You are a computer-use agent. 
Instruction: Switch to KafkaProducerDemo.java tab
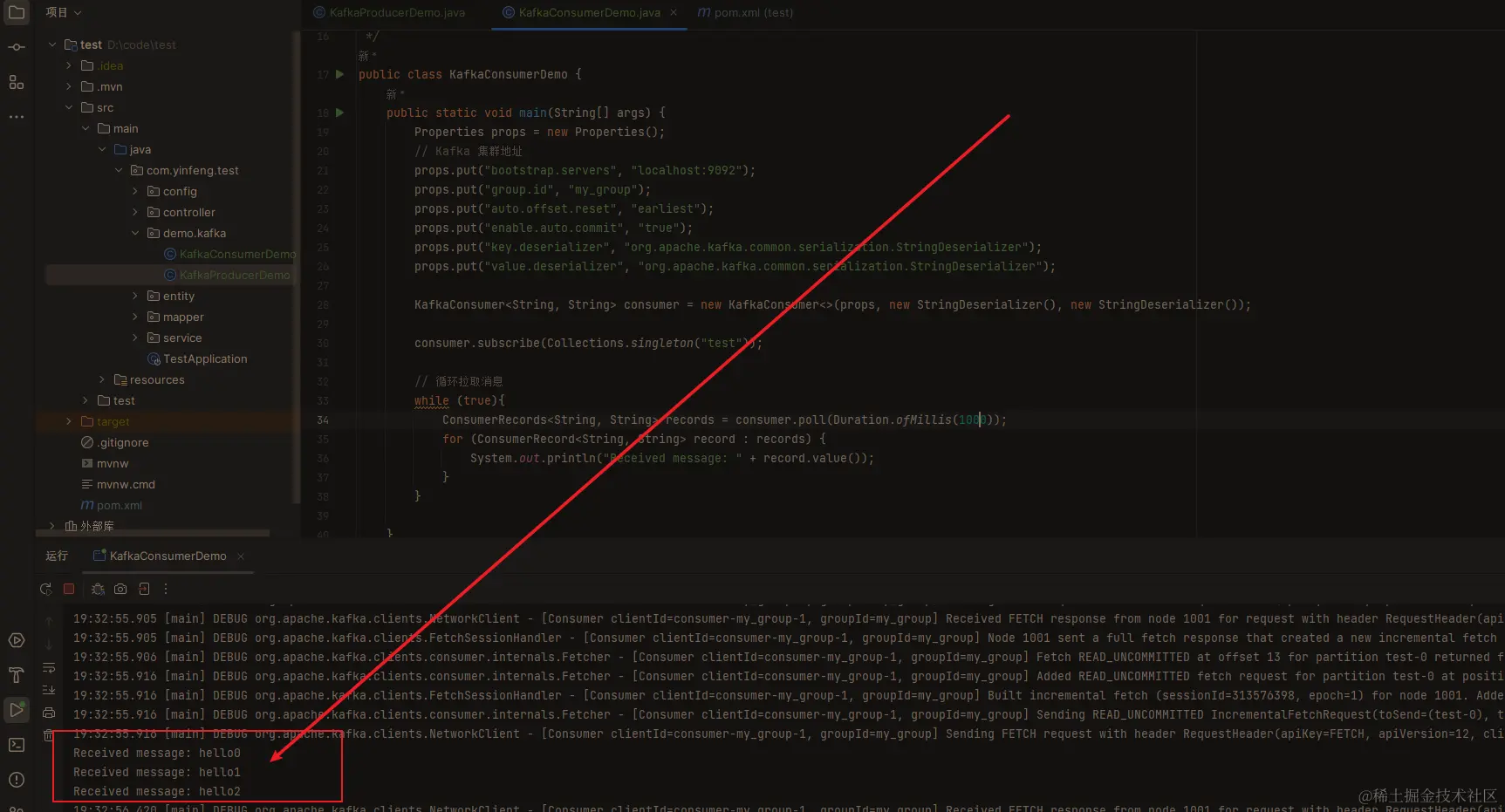point(389,13)
